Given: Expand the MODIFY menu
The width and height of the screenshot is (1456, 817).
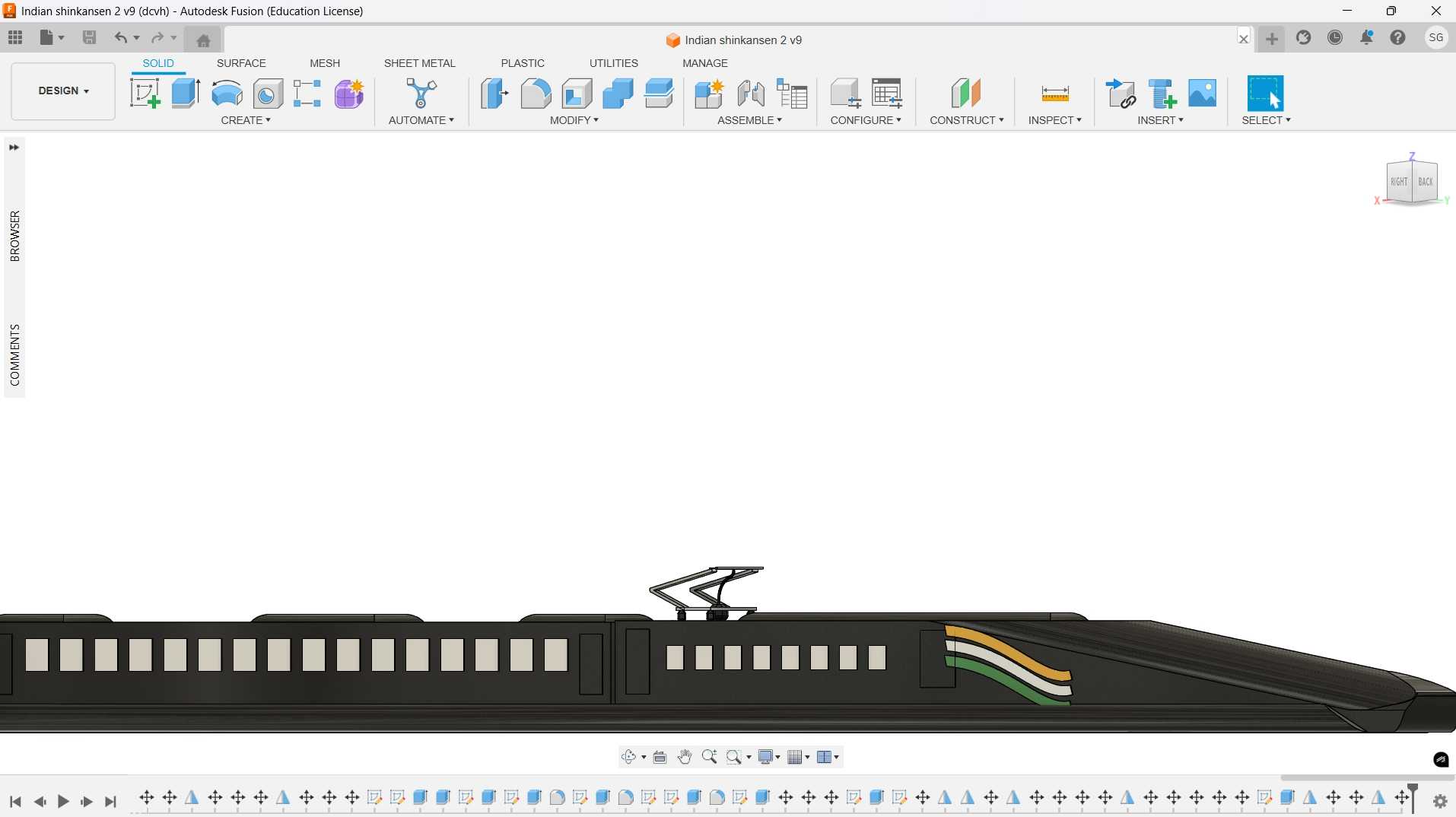Looking at the screenshot, I should 574,120.
